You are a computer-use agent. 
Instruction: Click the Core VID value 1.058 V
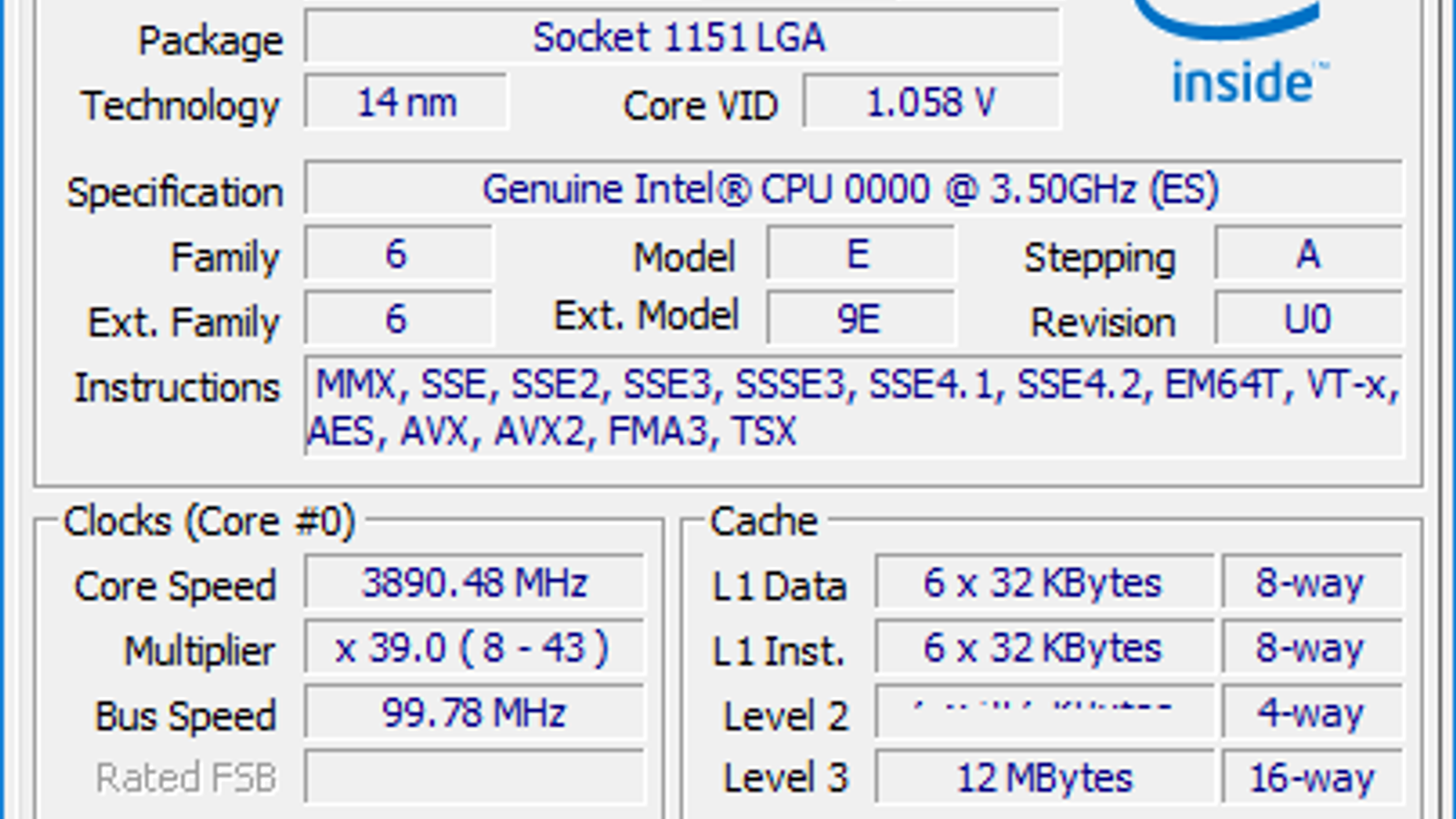point(931,103)
